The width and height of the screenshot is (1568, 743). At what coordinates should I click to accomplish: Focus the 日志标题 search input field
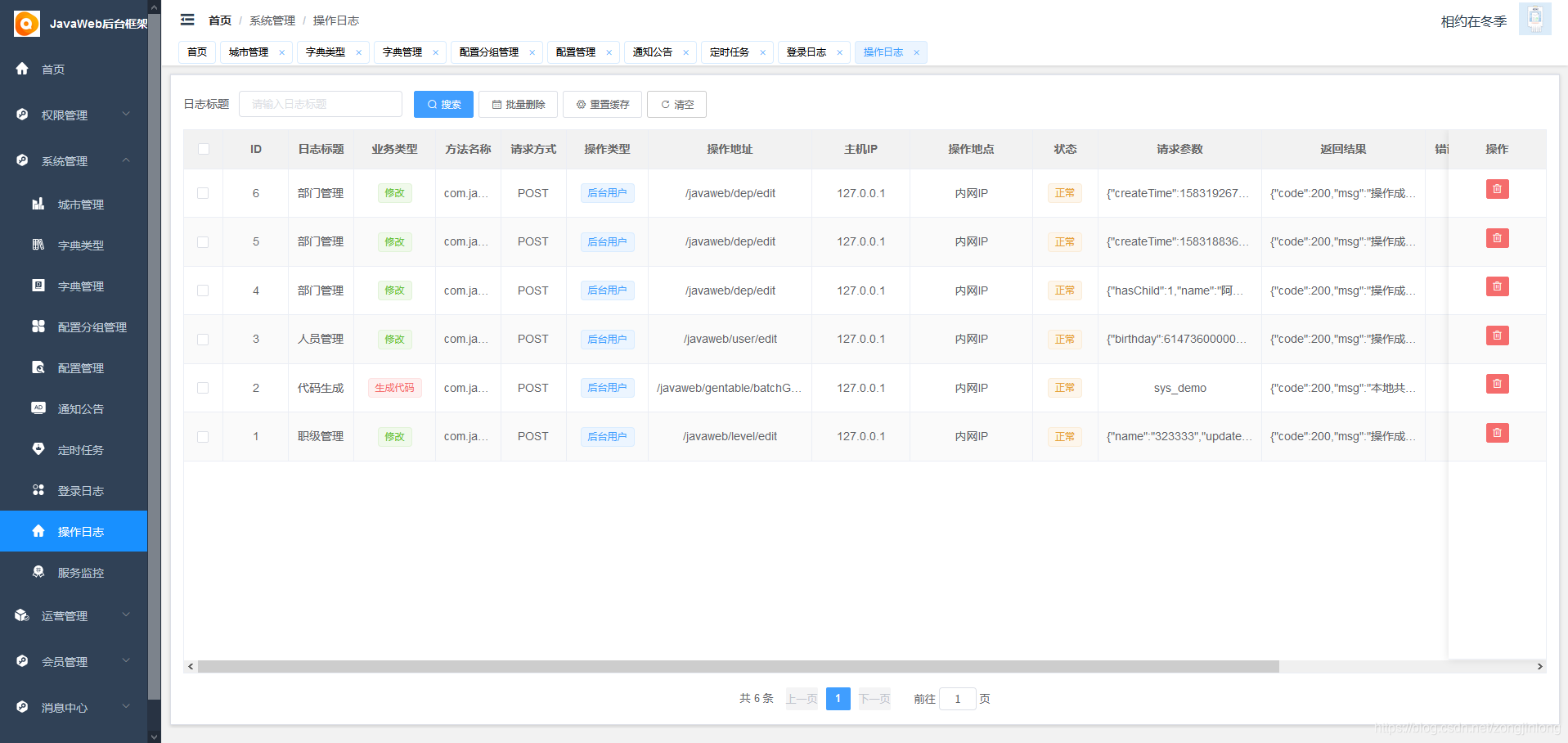tap(321, 104)
